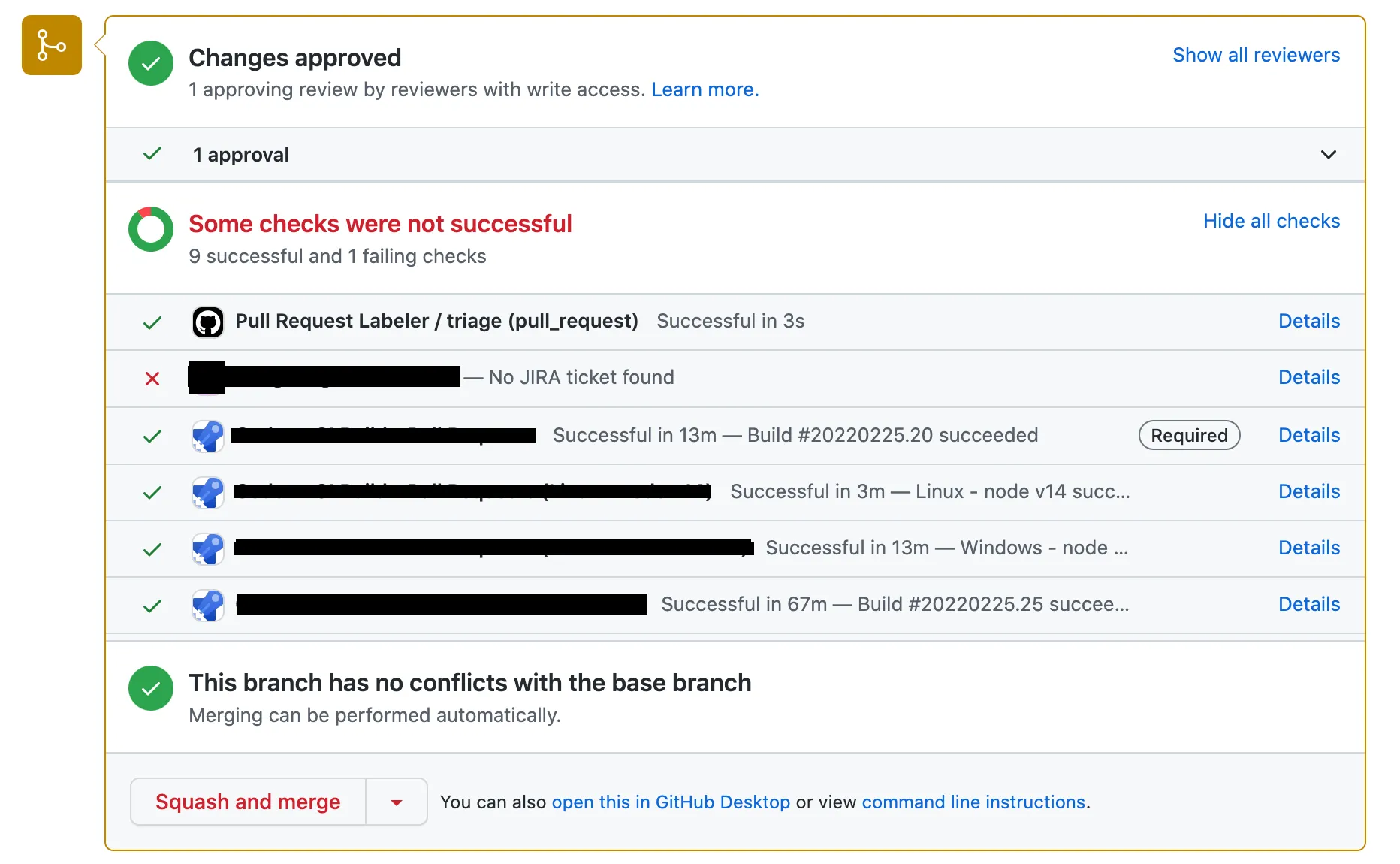The height and width of the screenshot is (864, 1400).
Task: Click Pull Request Labeler / triage check name
Action: pos(436,321)
